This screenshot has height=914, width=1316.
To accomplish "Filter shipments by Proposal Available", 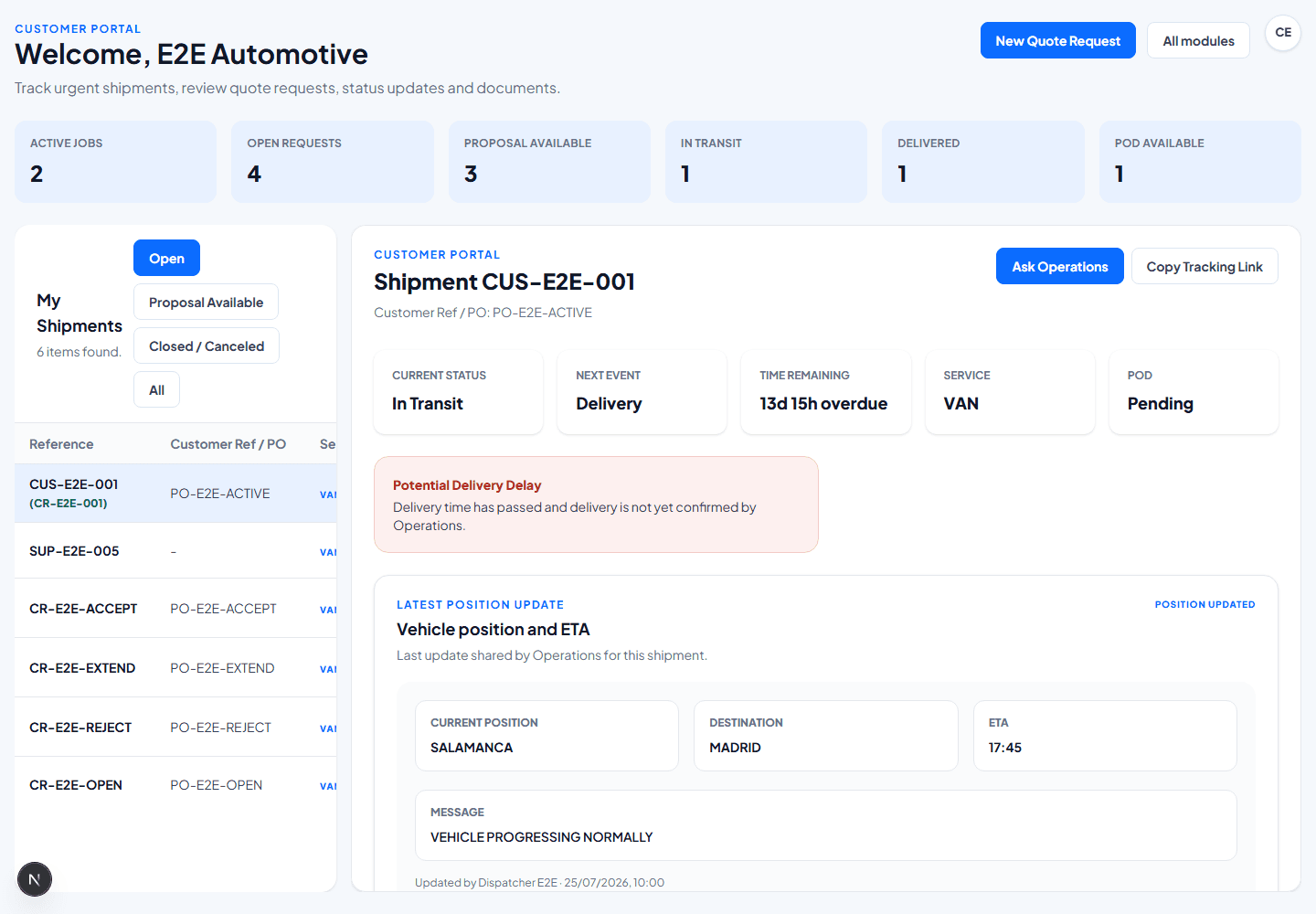I will (206, 302).
